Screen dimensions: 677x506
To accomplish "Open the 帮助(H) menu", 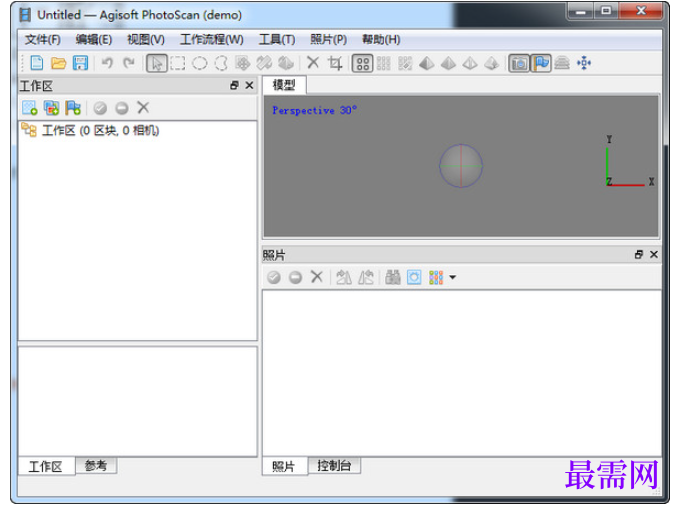I will [381, 40].
